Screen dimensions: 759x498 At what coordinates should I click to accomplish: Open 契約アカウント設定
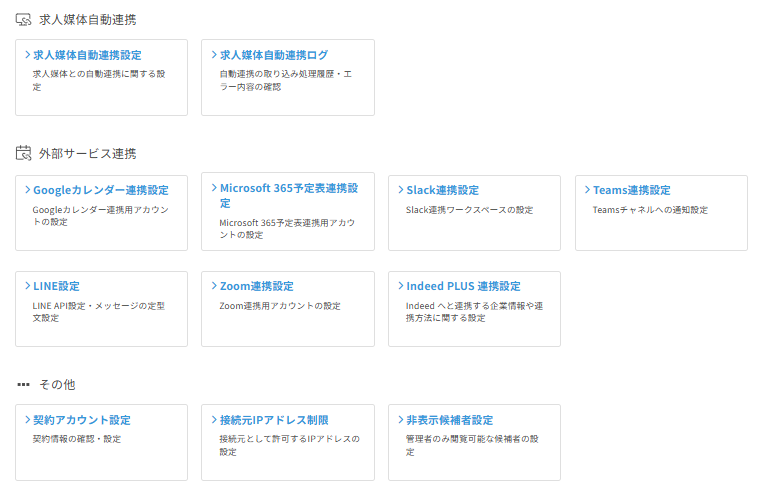point(81,420)
